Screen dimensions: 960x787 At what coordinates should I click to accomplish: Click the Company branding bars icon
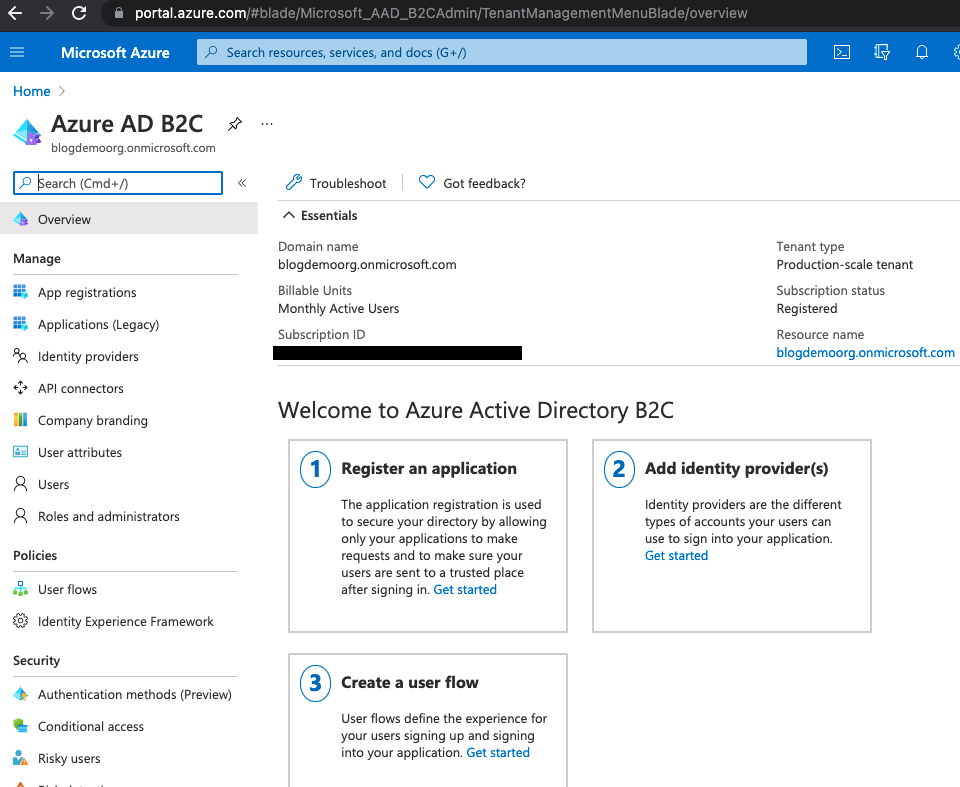click(20, 420)
